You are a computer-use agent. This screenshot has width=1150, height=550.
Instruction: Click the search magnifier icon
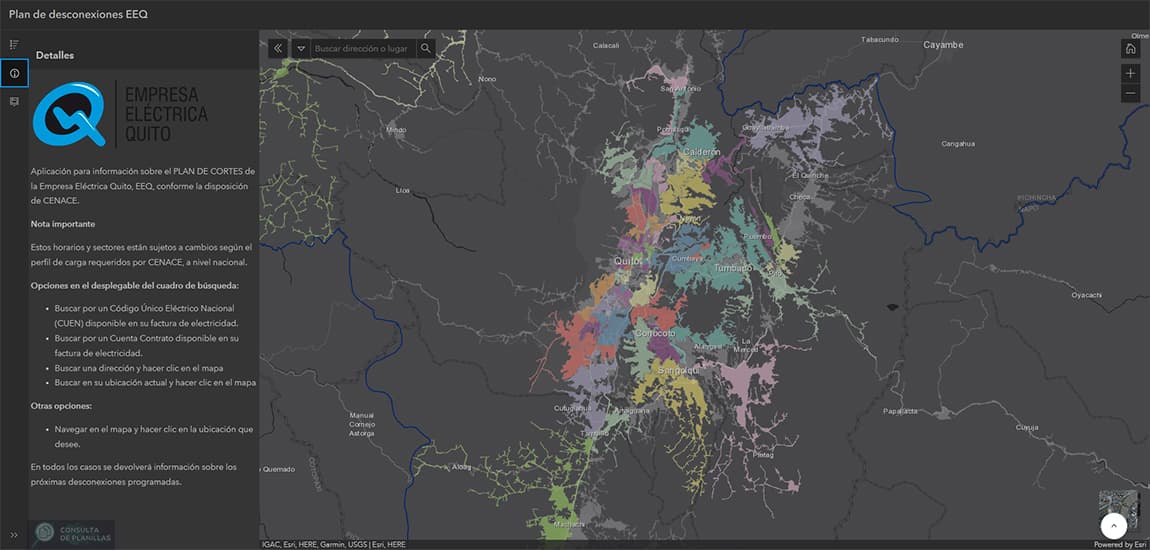click(425, 48)
